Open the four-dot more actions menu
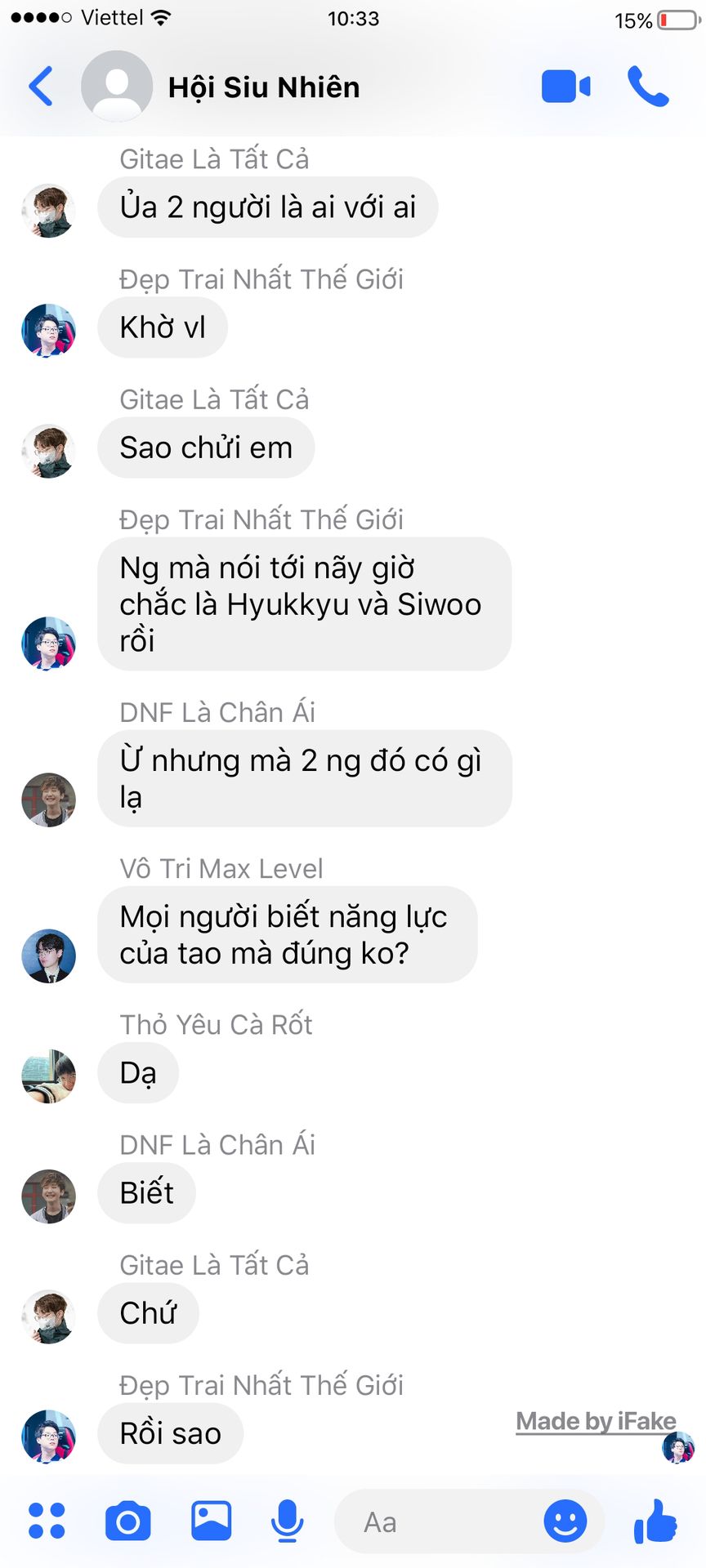Viewport: 706px width, 1568px height. [x=47, y=1521]
